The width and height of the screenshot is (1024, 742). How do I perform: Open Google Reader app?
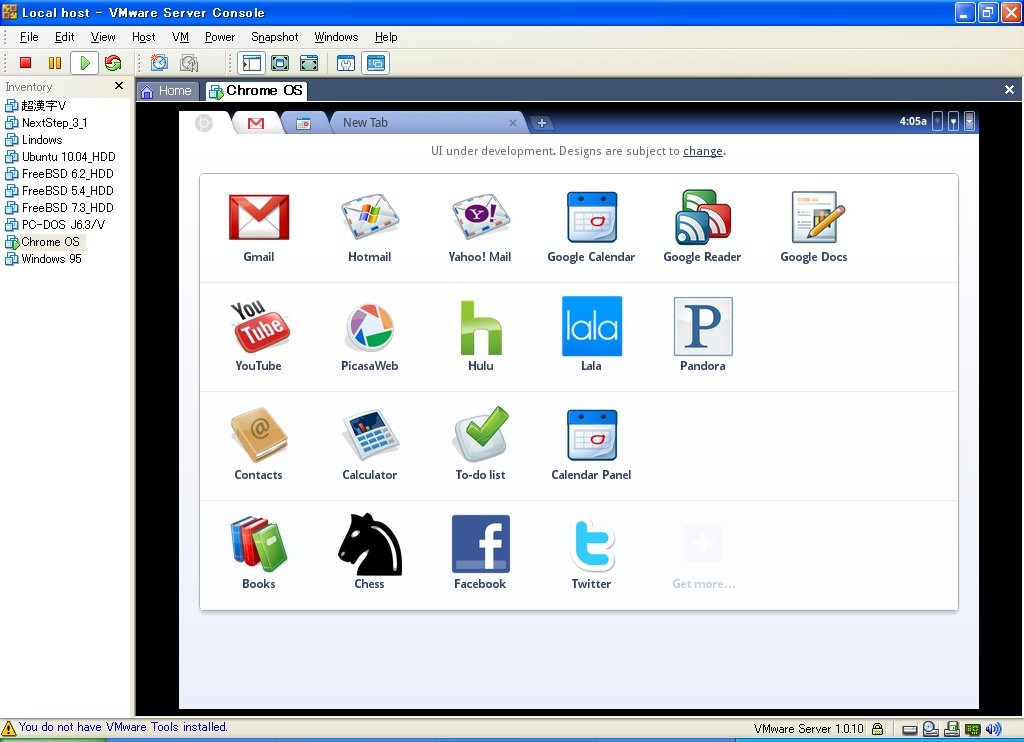(703, 217)
